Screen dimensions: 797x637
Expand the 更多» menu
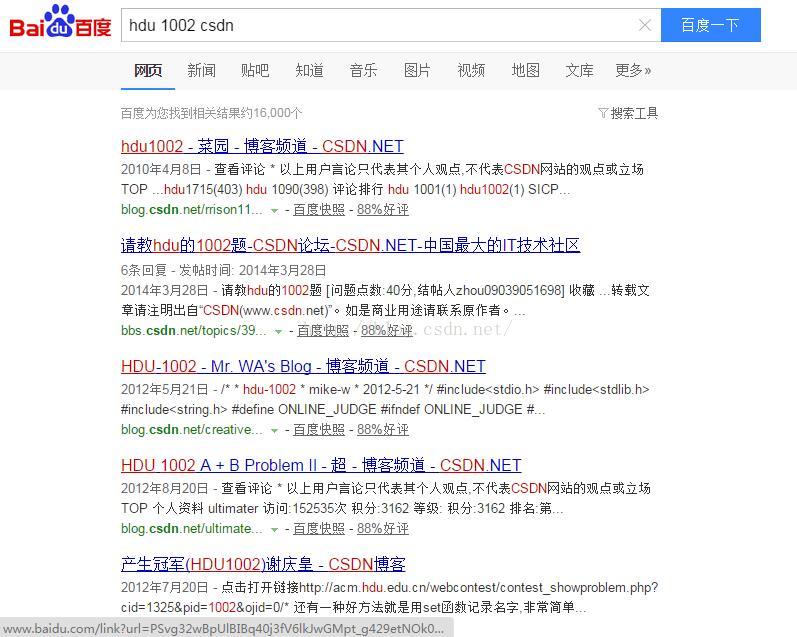633,70
